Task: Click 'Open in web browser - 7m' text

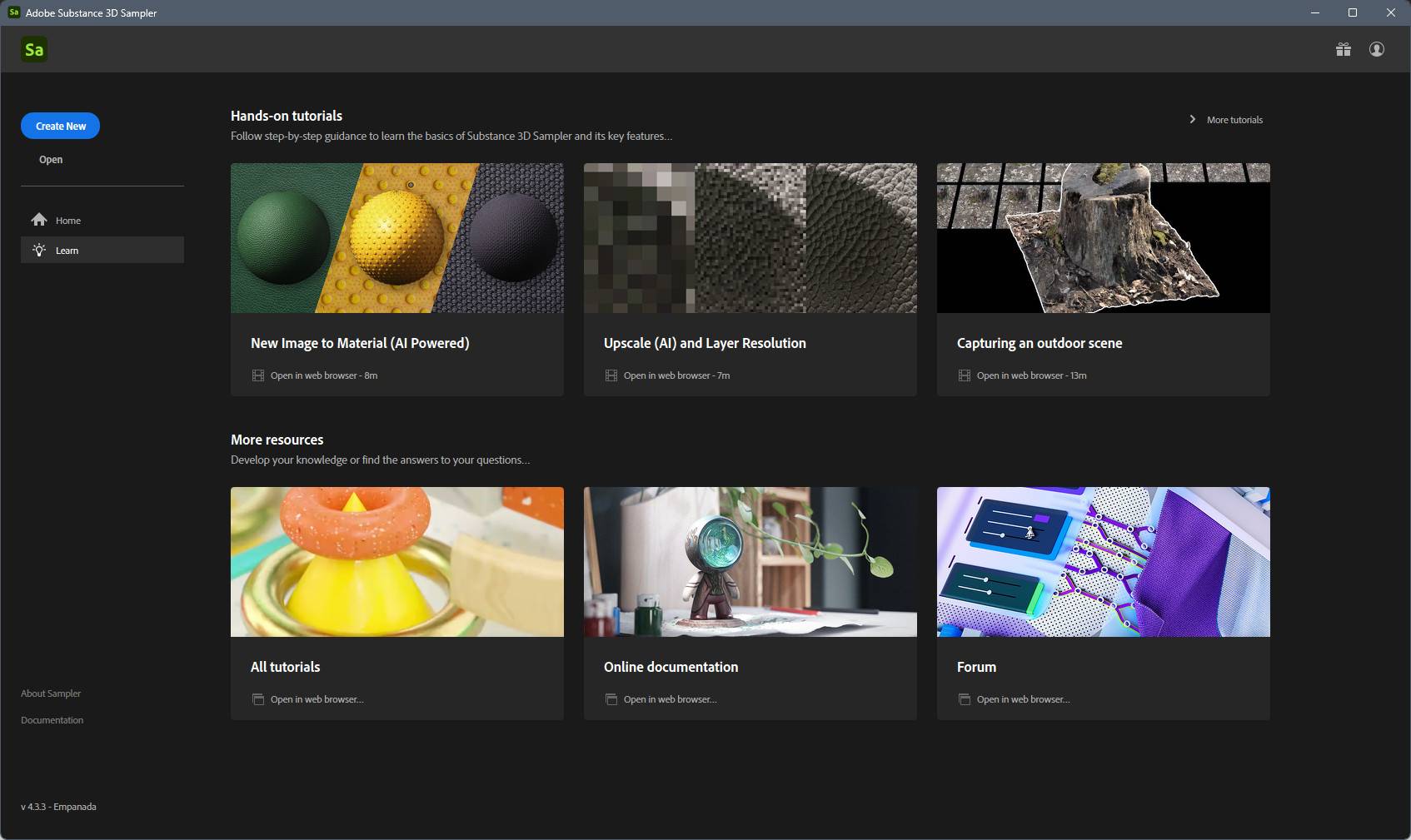Action: pyautogui.click(x=676, y=375)
